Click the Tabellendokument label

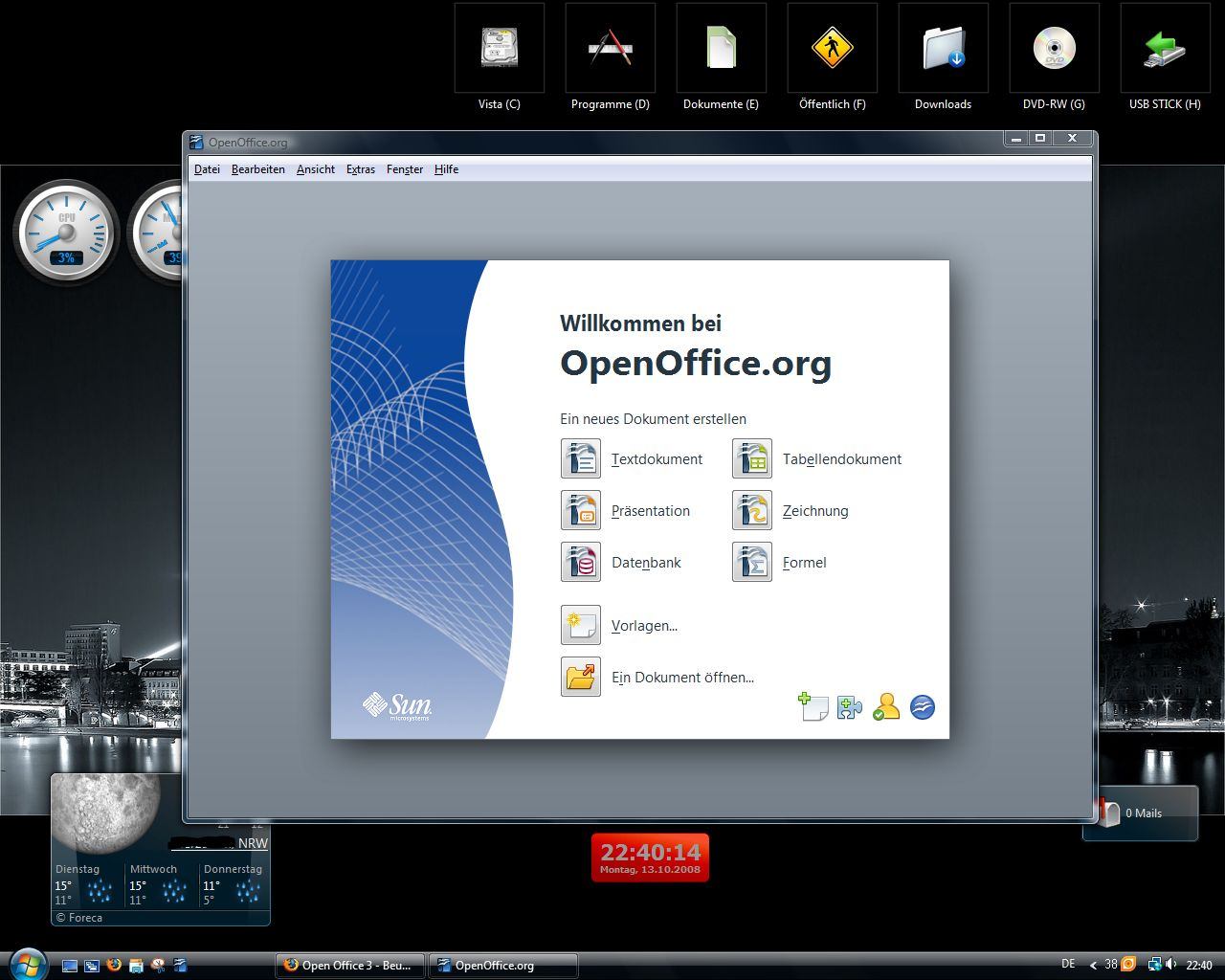(x=842, y=459)
